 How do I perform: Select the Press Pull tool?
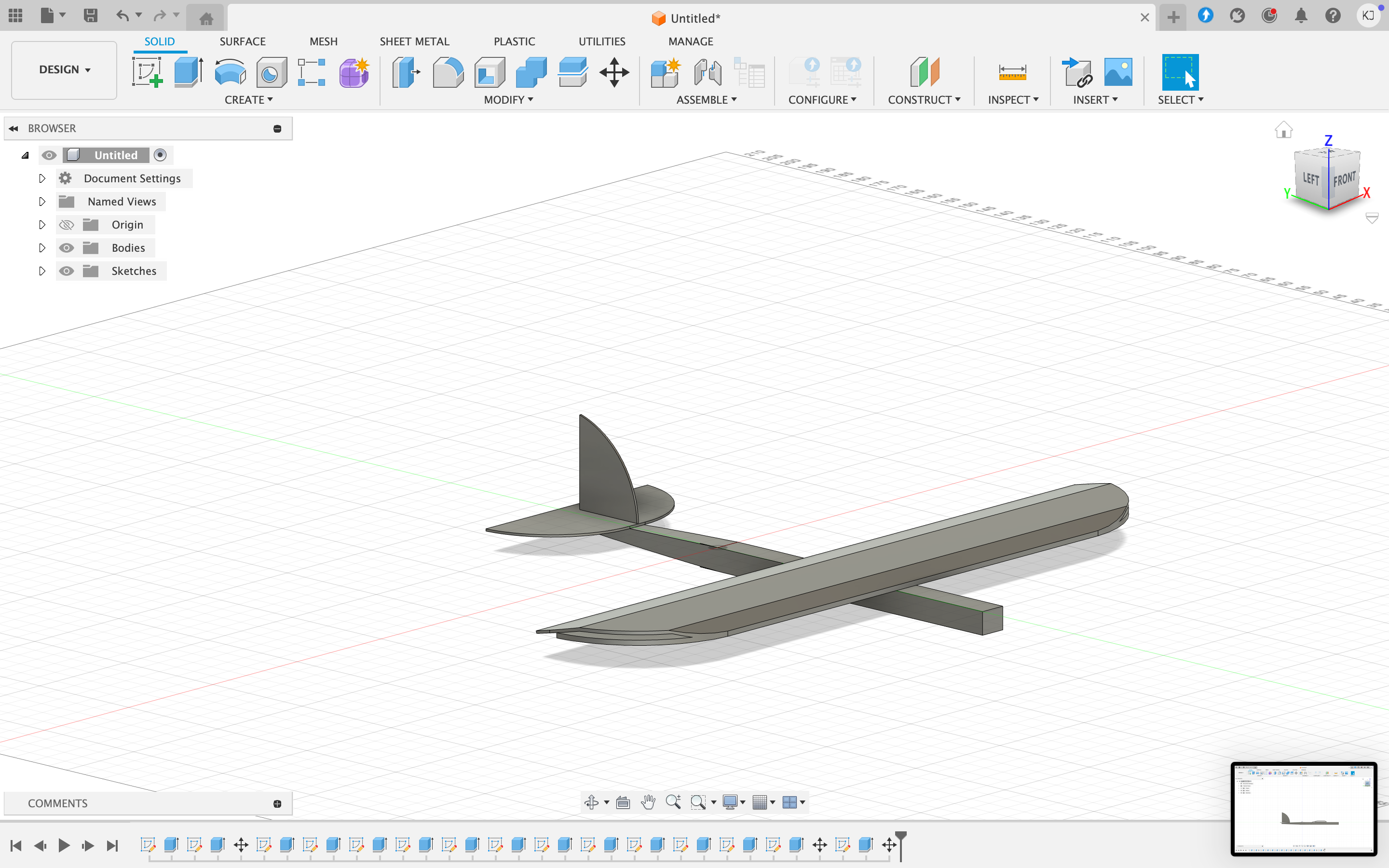(x=406, y=72)
